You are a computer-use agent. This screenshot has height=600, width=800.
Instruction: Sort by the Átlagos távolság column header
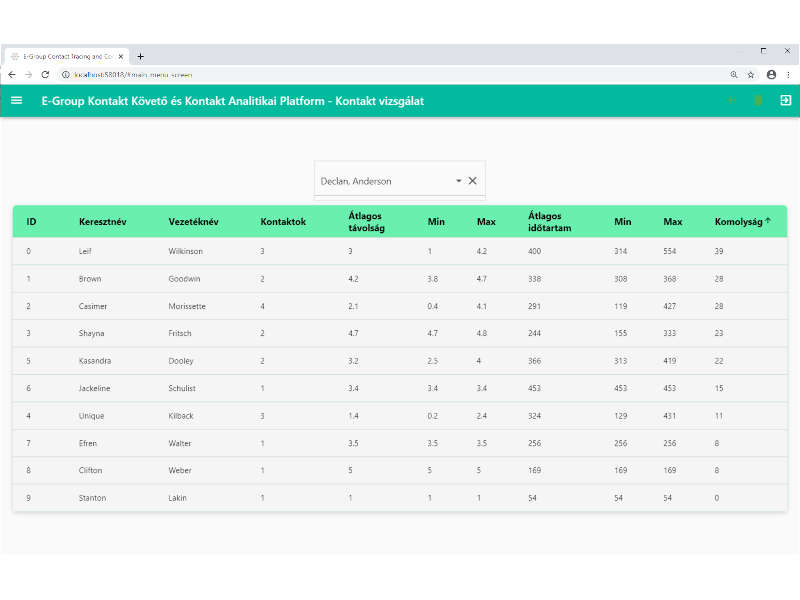(x=366, y=222)
